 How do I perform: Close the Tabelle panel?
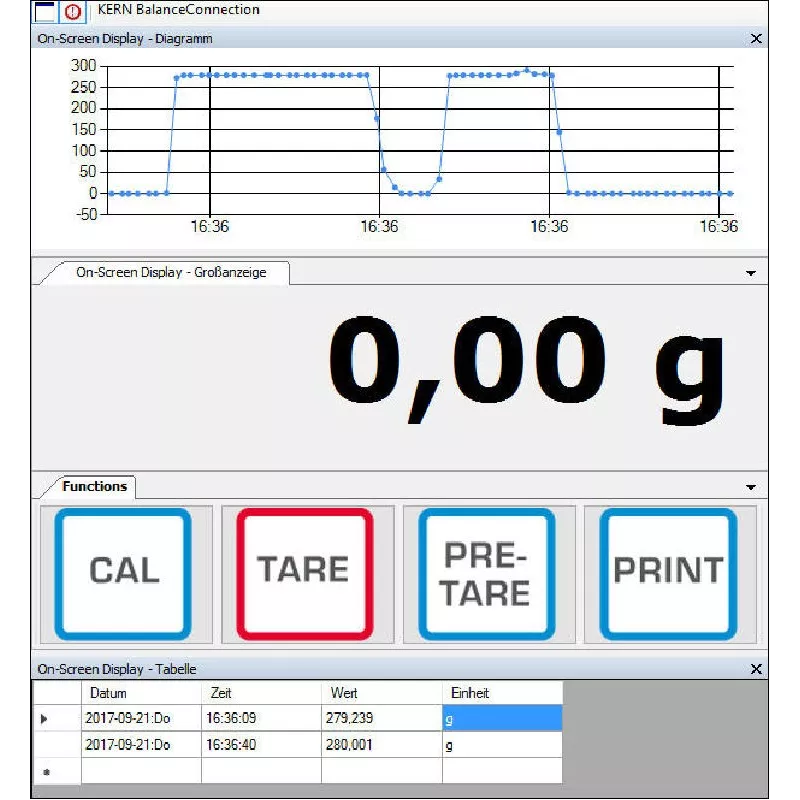[x=756, y=668]
